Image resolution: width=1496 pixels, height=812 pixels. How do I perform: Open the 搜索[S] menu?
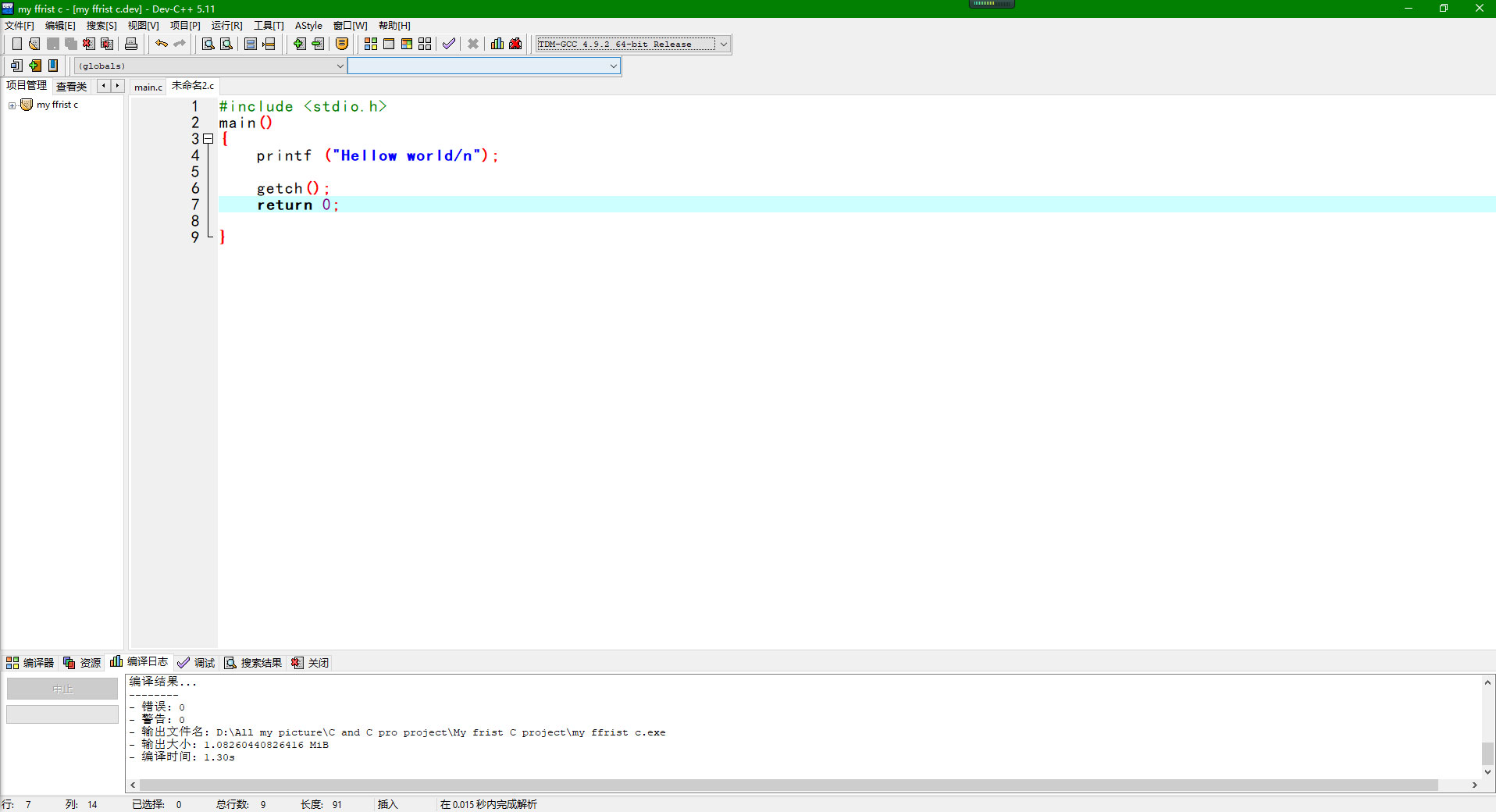[102, 26]
